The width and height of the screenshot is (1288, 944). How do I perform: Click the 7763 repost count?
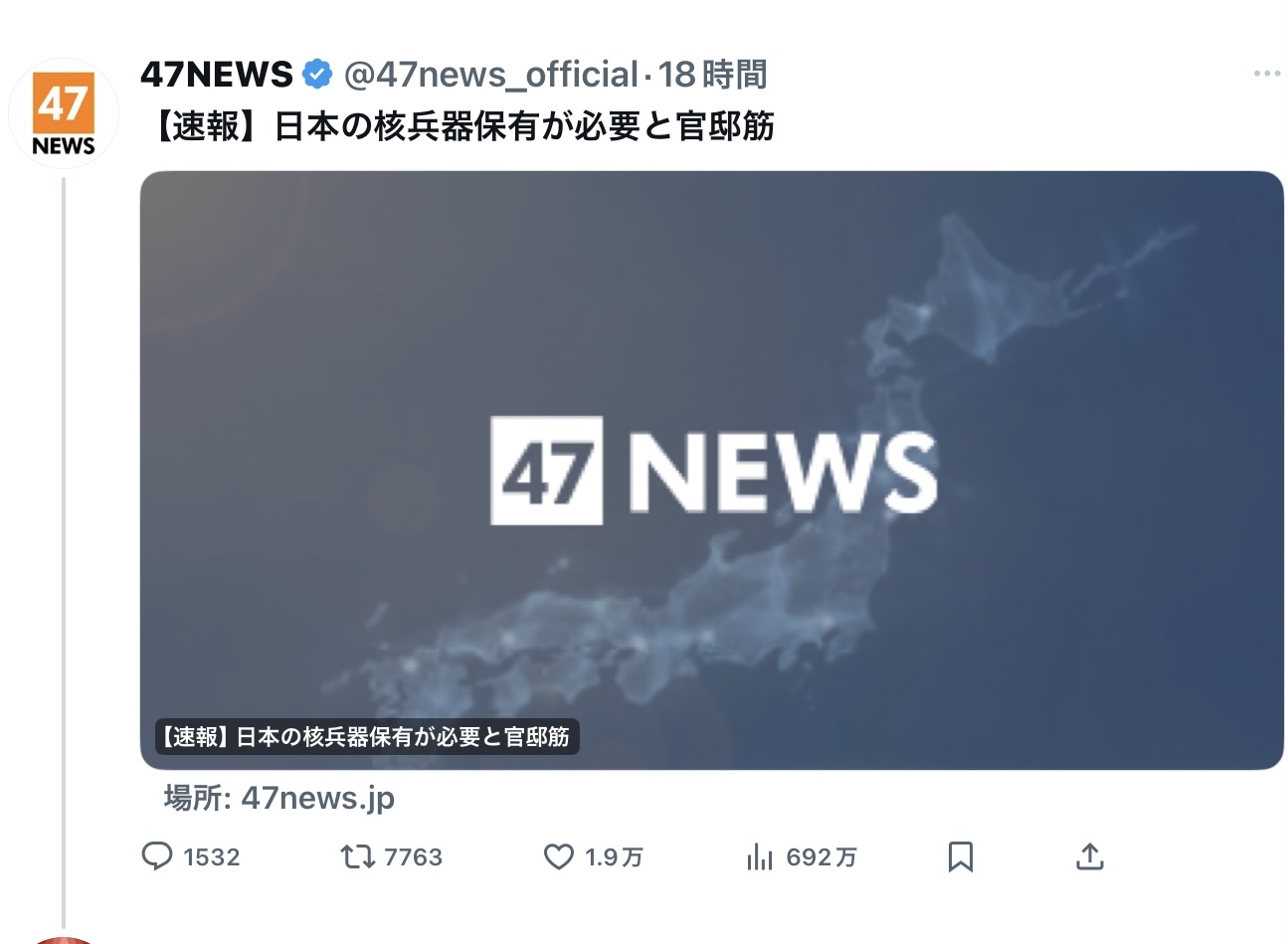coord(413,857)
